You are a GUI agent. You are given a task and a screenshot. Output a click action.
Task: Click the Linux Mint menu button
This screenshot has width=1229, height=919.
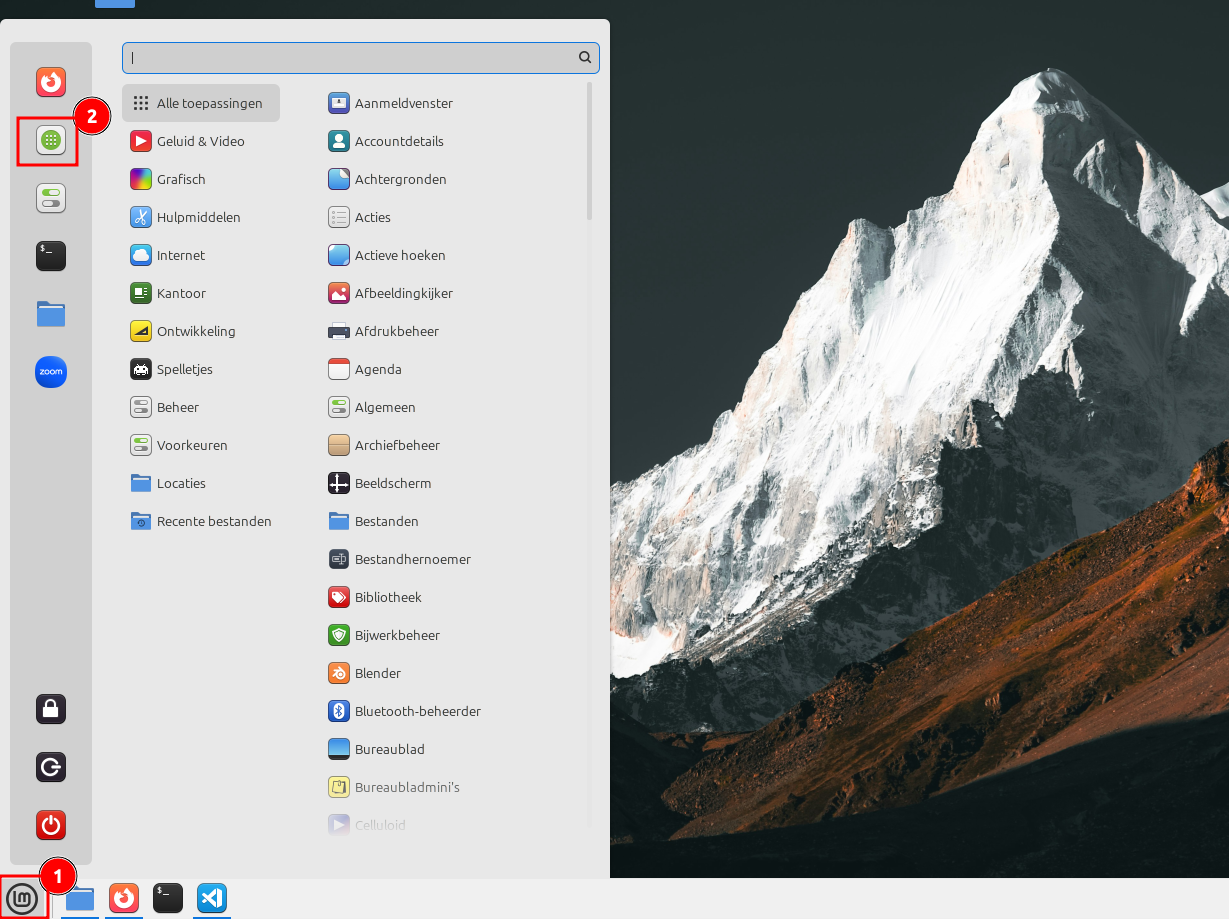[x=23, y=897]
